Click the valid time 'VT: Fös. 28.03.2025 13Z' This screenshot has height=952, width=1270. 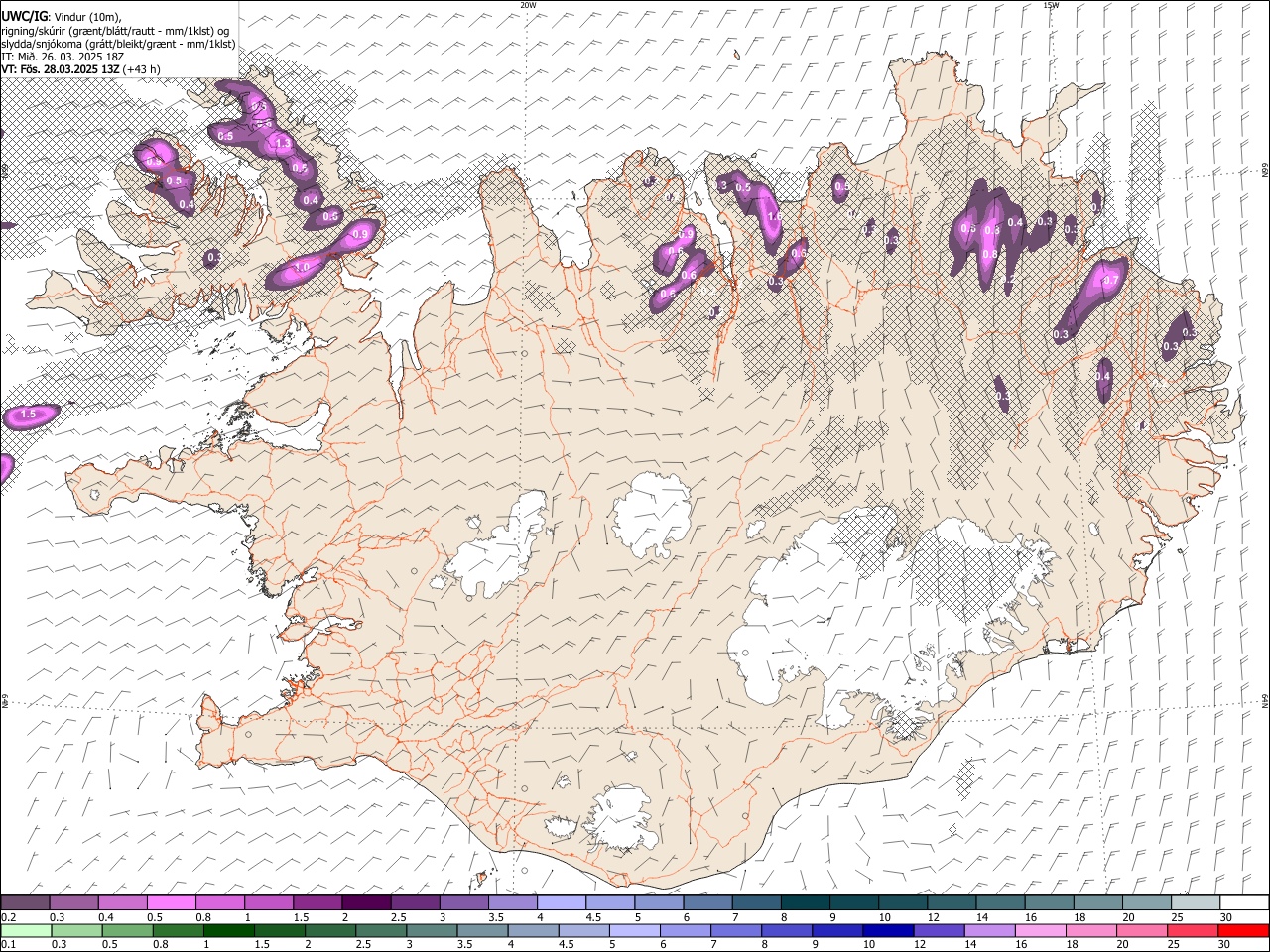(x=61, y=69)
